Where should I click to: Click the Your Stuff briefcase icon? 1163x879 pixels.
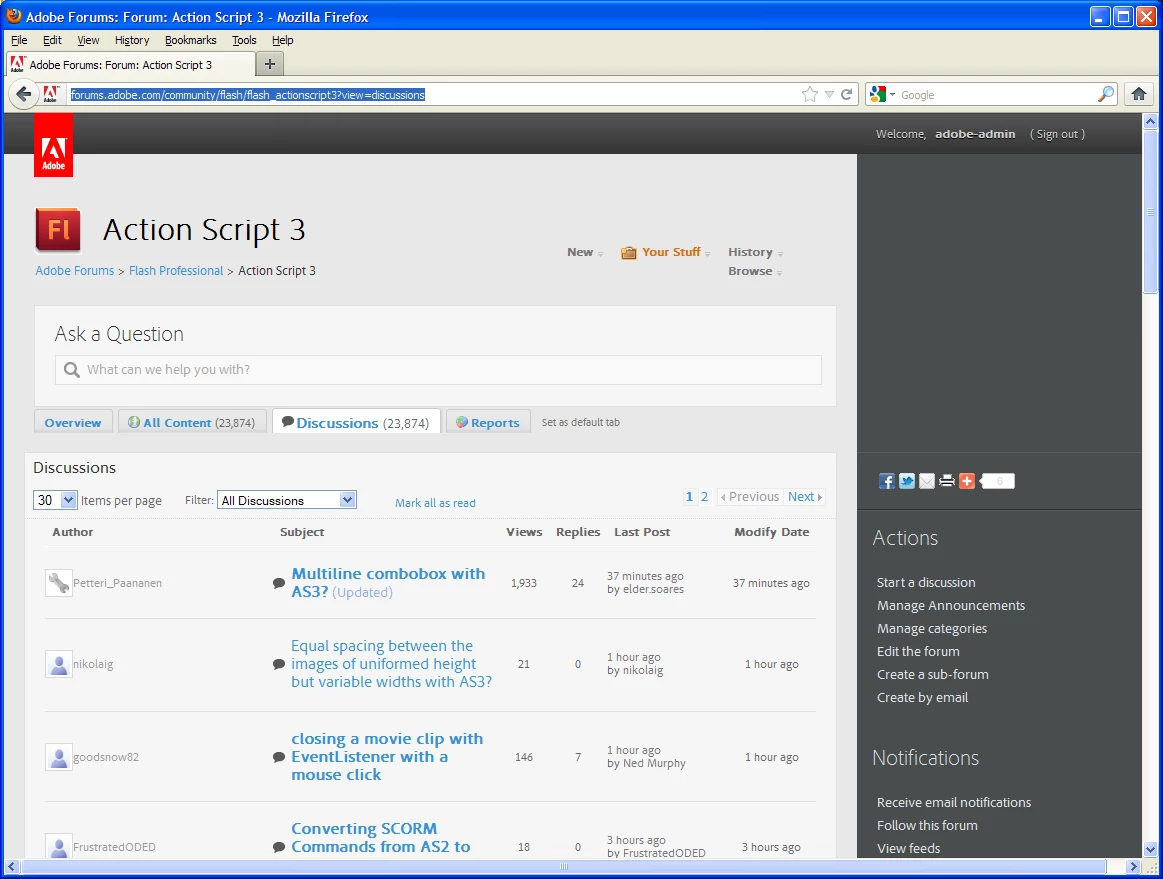pos(629,253)
